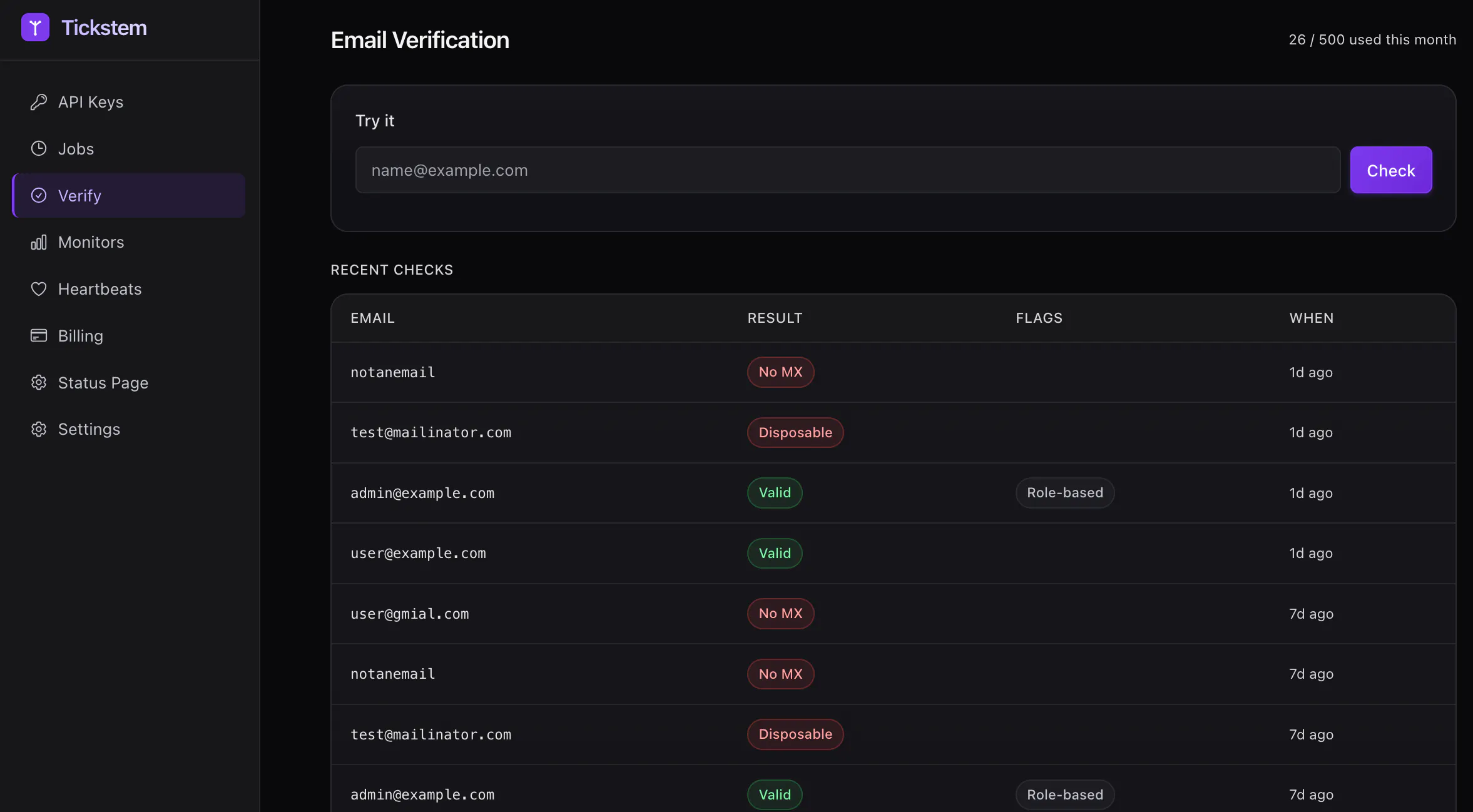Click admin@example.com in 1d ago row
This screenshot has height=812, width=1473.
coord(422,493)
